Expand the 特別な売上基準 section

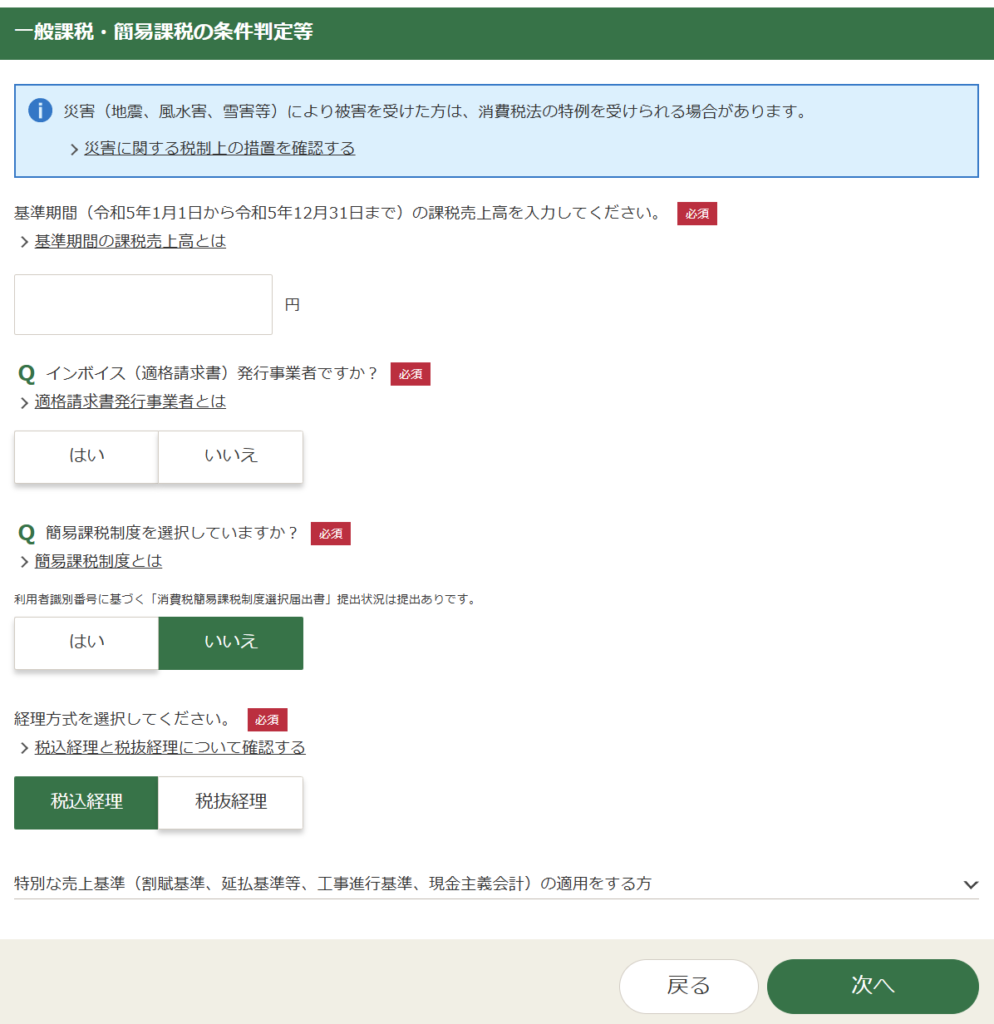click(333, 884)
